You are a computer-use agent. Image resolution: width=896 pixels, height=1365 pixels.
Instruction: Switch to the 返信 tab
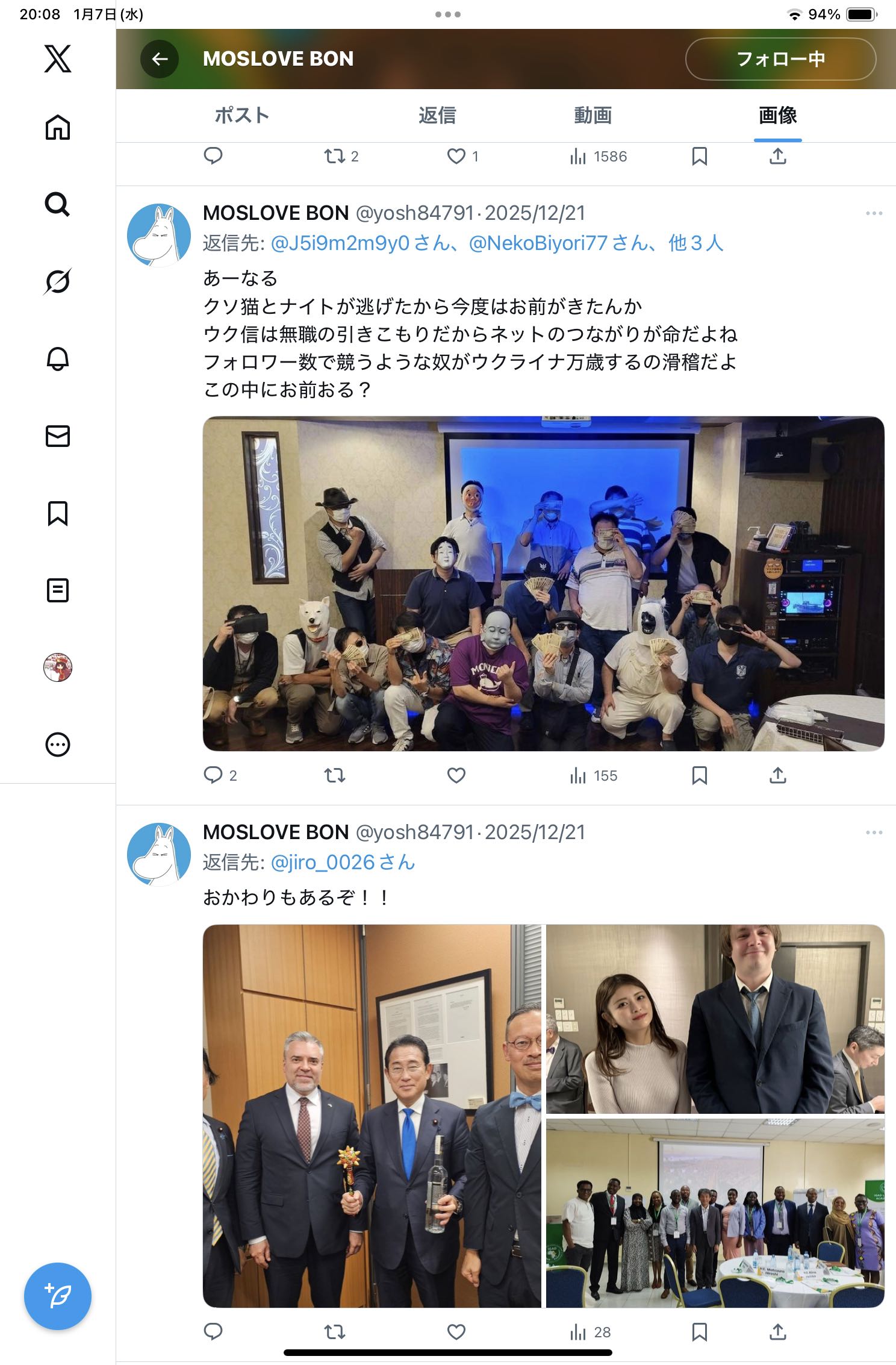(x=437, y=115)
